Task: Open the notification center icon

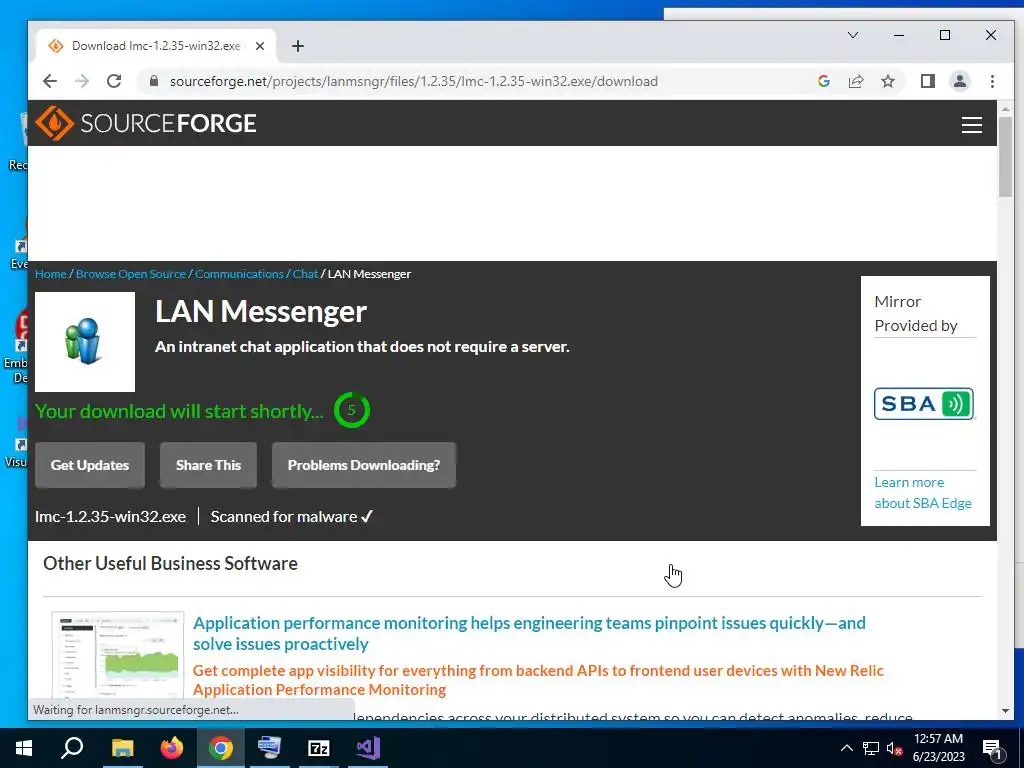Action: click(x=993, y=748)
